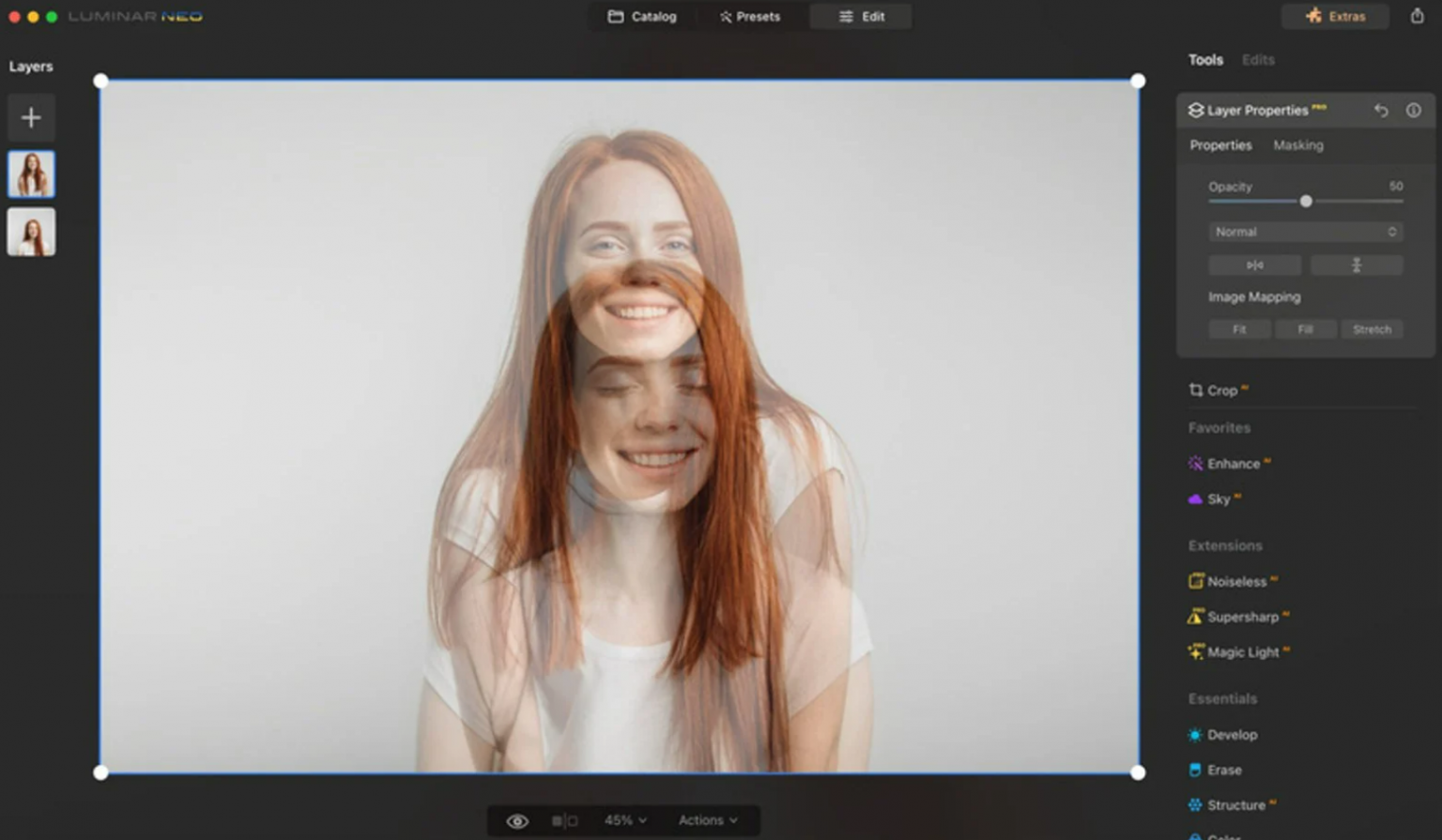Click the Essentials section heading
Viewport: 1442px width, 840px height.
pos(1222,699)
